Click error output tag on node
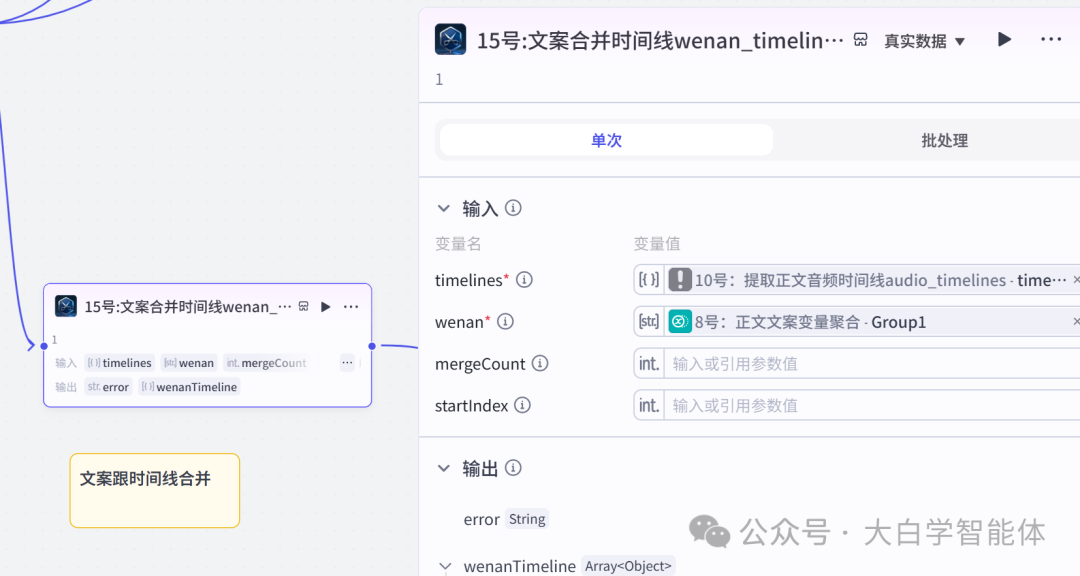Screen dimensions: 1080x576 (108, 387)
